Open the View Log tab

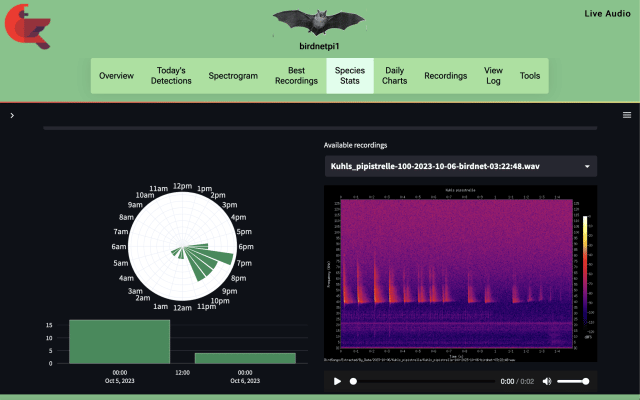point(493,76)
